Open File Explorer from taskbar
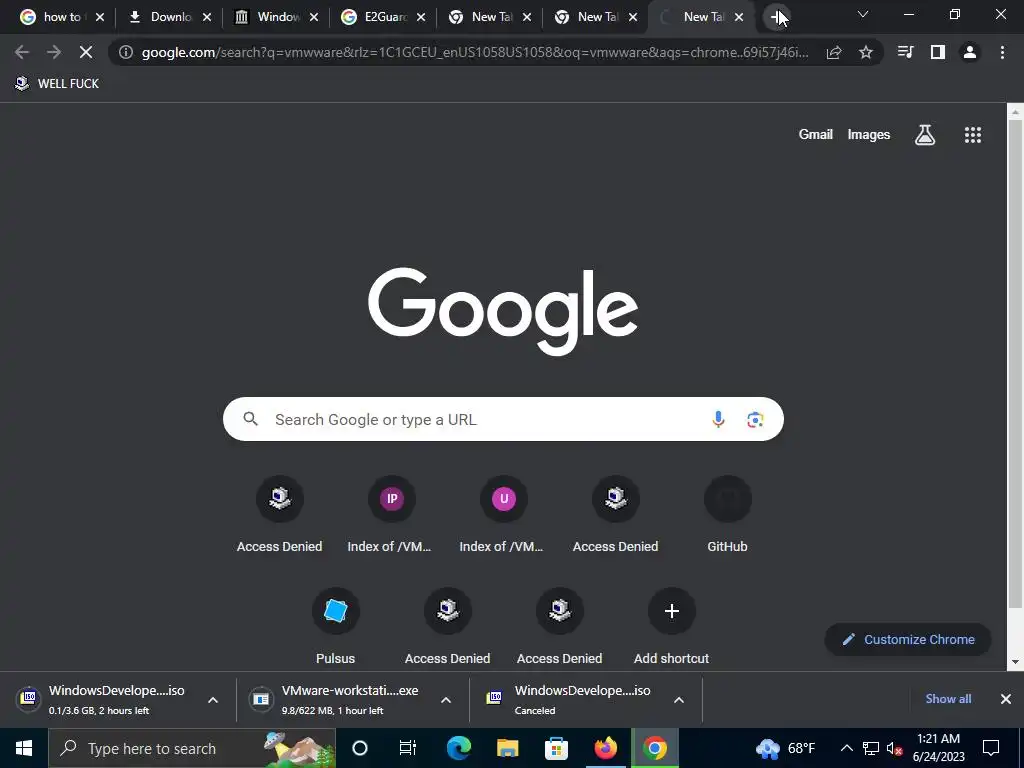Viewport: 1024px width, 768px height. 507,748
